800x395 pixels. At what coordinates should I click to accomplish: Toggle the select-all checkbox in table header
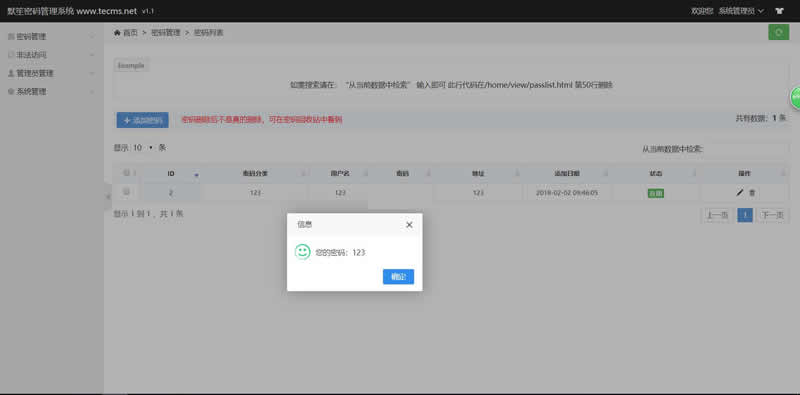point(126,173)
